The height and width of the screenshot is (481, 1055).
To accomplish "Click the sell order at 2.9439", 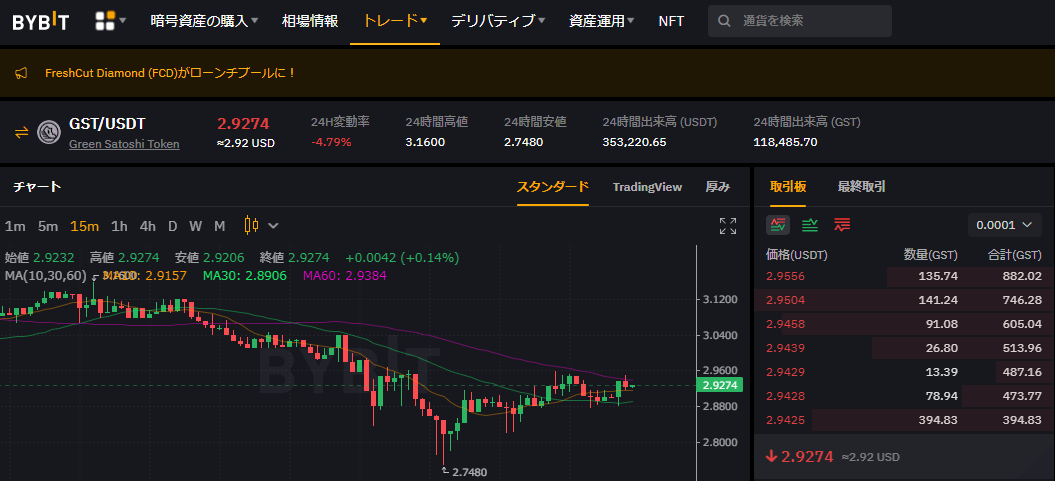I will [904, 348].
